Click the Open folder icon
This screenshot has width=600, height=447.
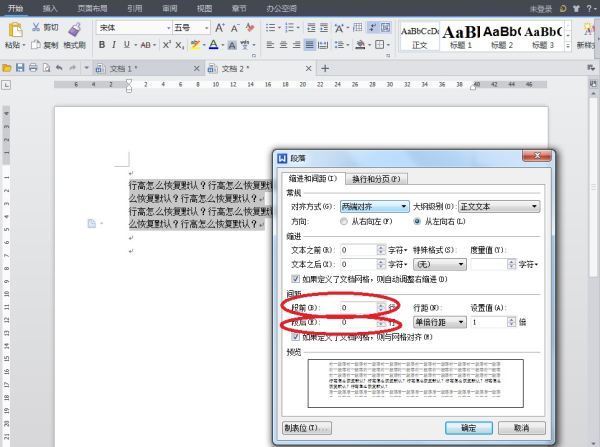click(x=7, y=68)
